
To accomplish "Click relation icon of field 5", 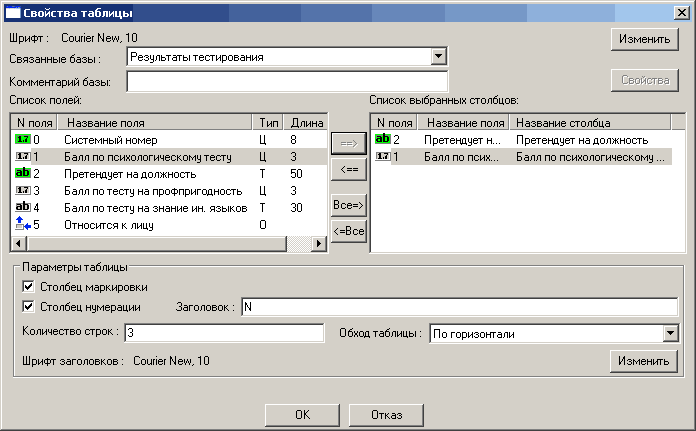I will click(23, 224).
